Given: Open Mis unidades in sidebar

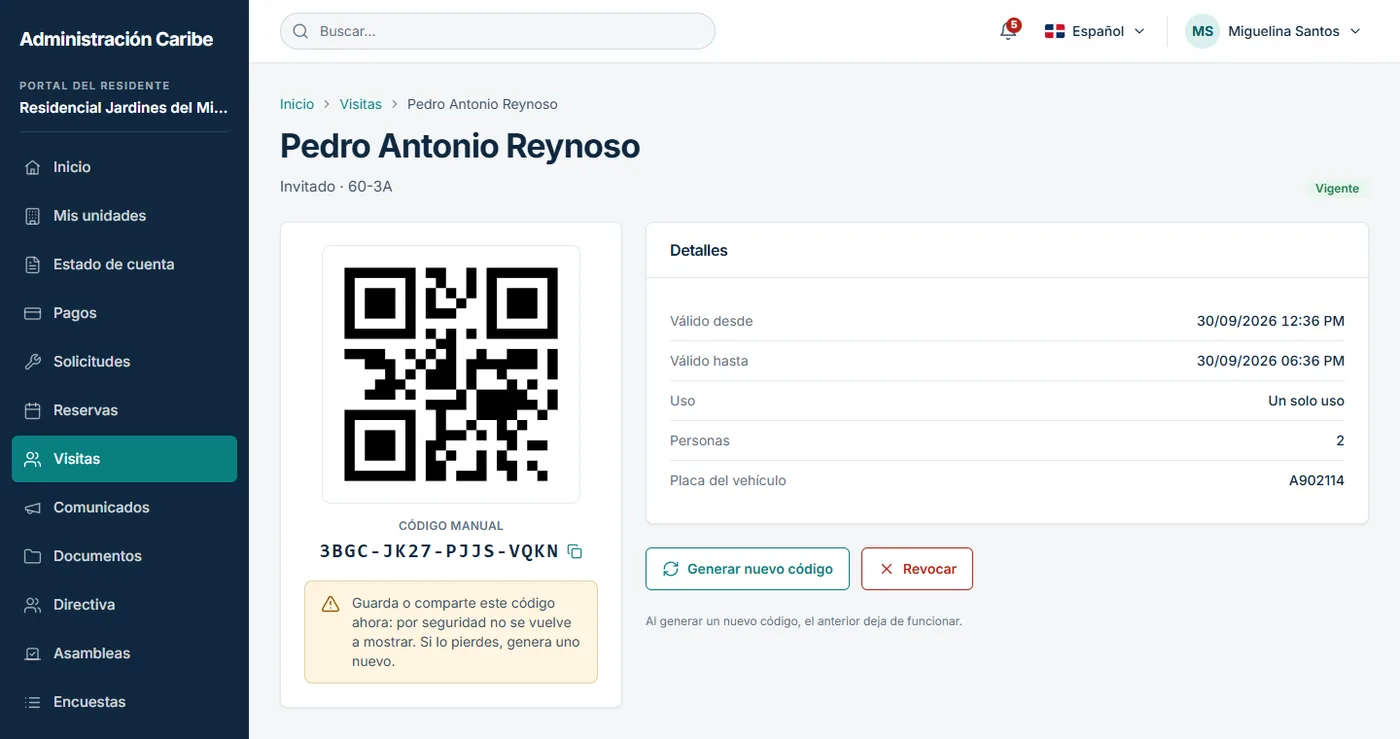Looking at the screenshot, I should click(124, 216).
